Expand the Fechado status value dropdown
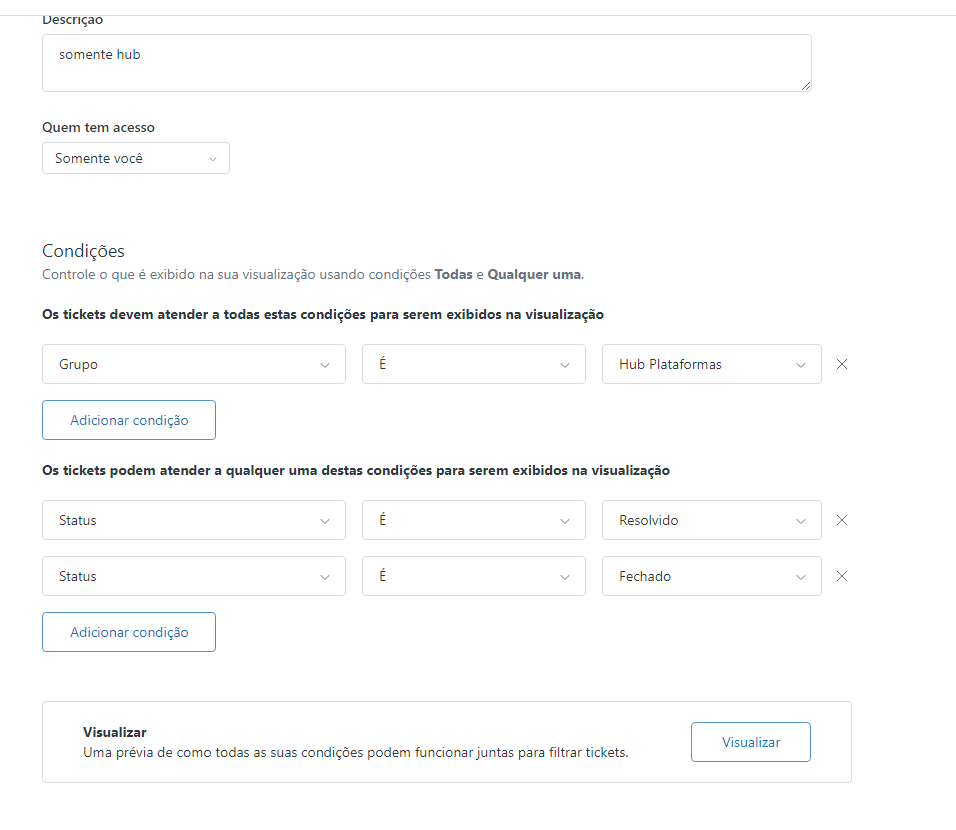The image size is (956, 830). (711, 576)
